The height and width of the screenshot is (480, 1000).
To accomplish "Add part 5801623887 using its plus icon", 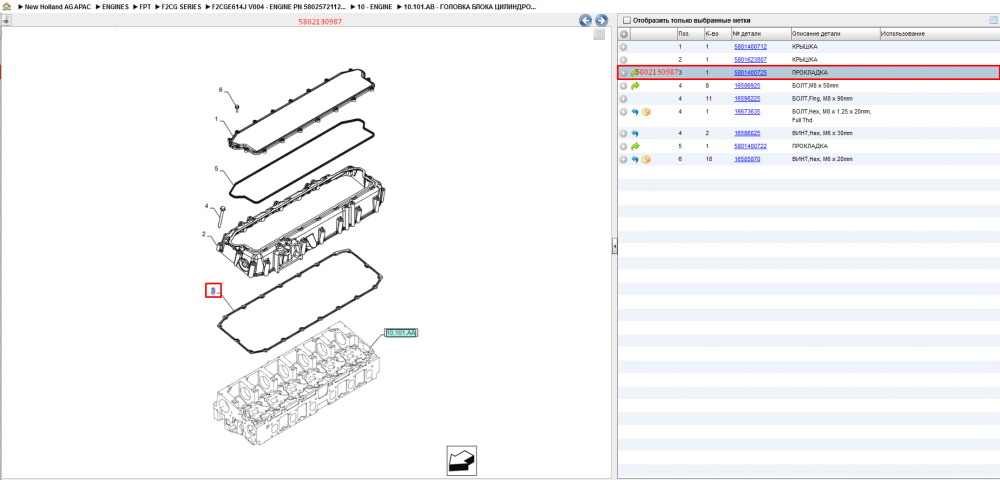I will [x=624, y=59].
